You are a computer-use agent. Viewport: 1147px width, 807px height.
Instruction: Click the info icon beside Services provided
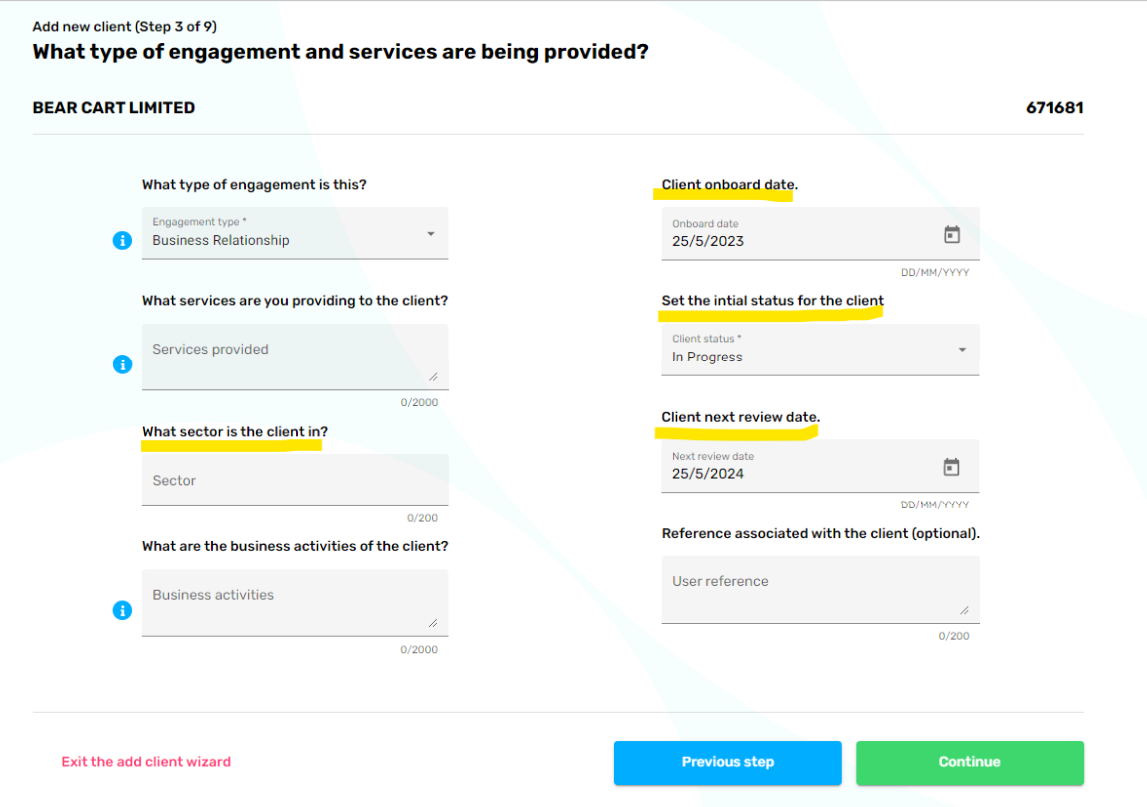point(122,364)
